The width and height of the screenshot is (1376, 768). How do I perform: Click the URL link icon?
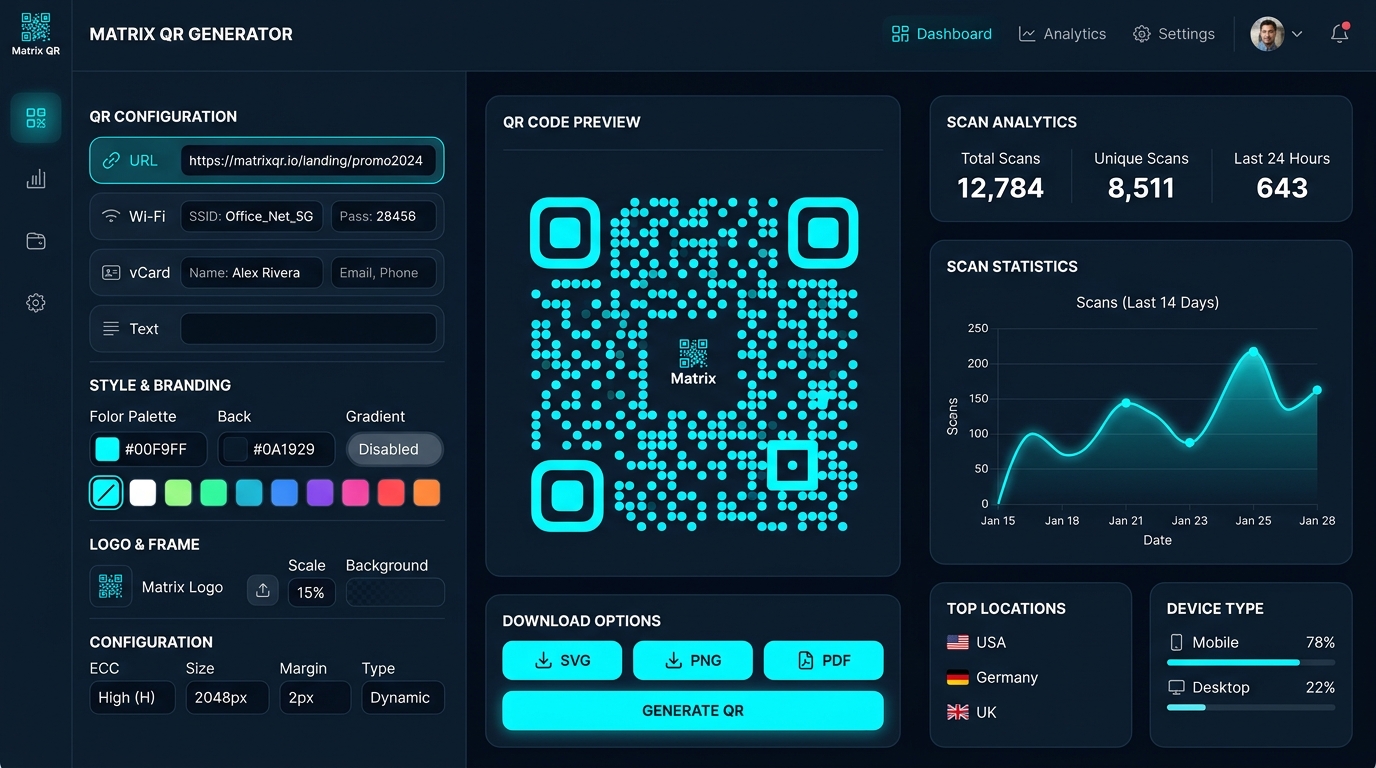[112, 160]
